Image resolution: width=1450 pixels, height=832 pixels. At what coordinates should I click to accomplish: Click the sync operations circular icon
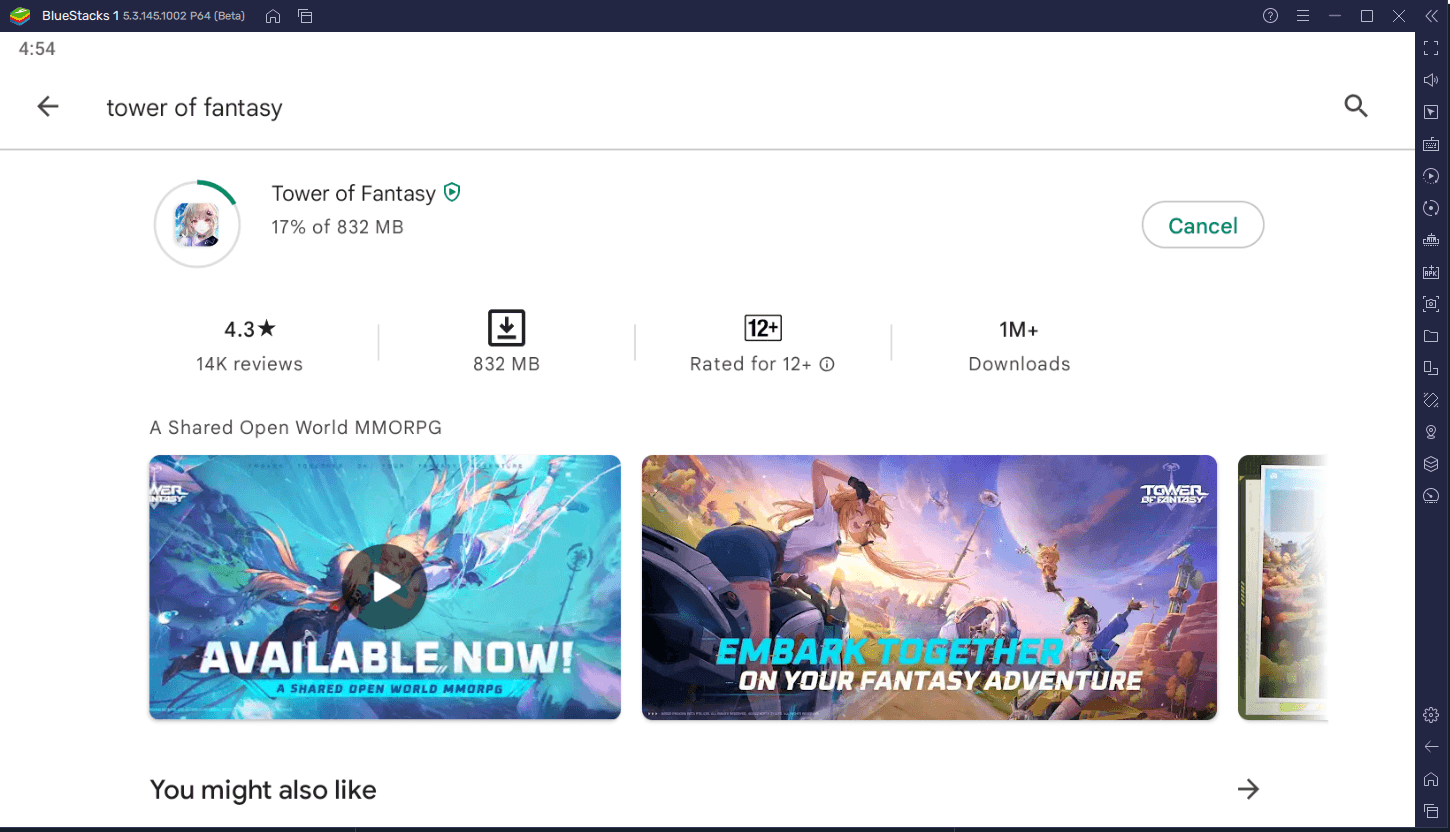click(x=1431, y=208)
